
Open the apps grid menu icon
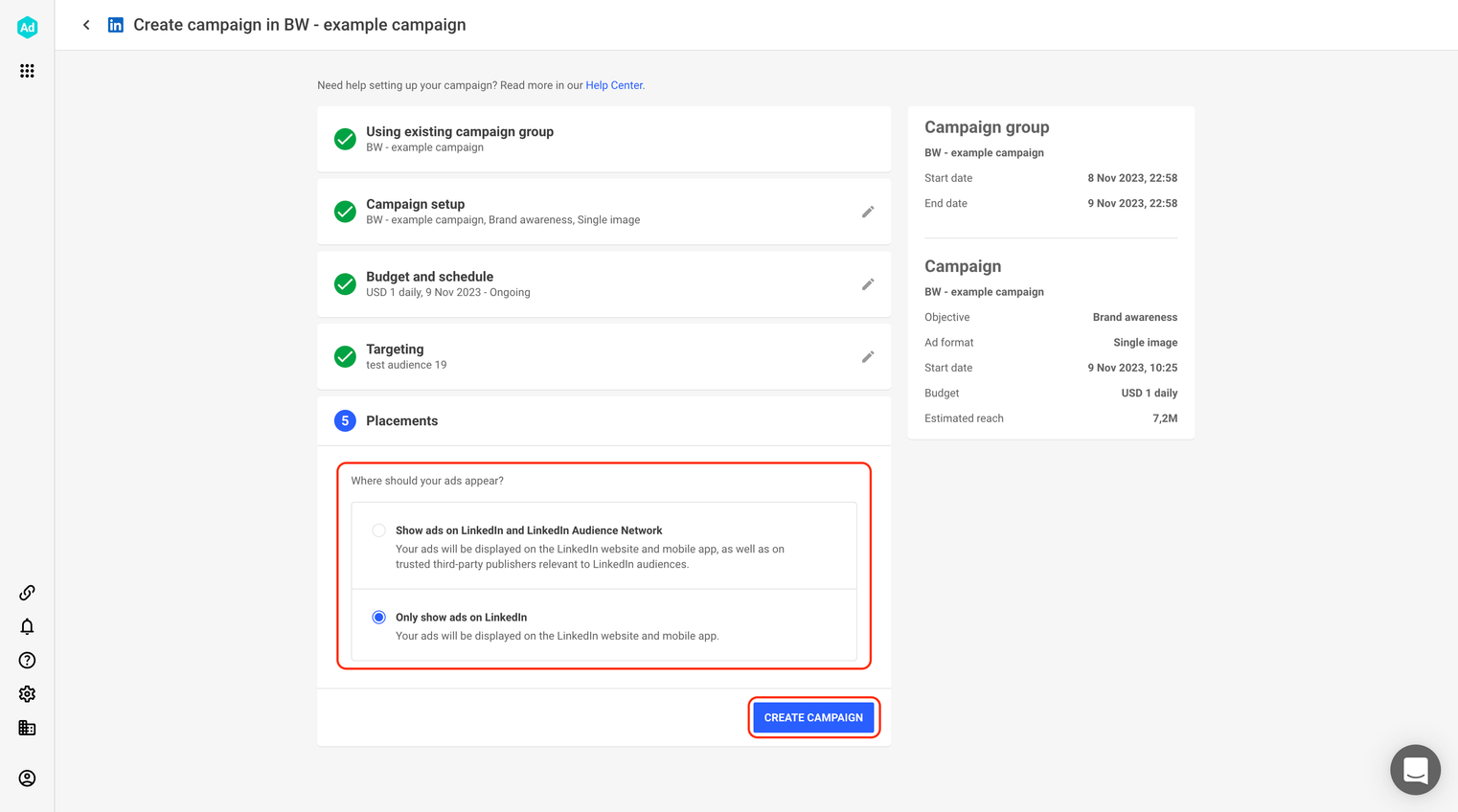[27, 71]
